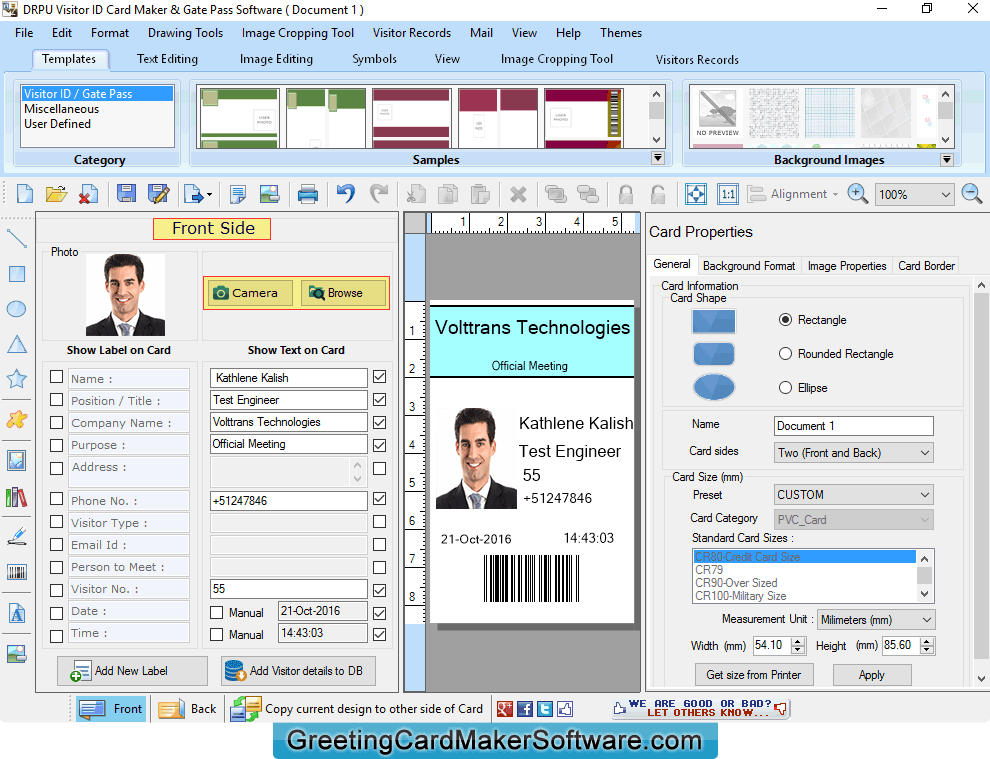
Task: Increase the Height spinner value
Action: [x=927, y=642]
